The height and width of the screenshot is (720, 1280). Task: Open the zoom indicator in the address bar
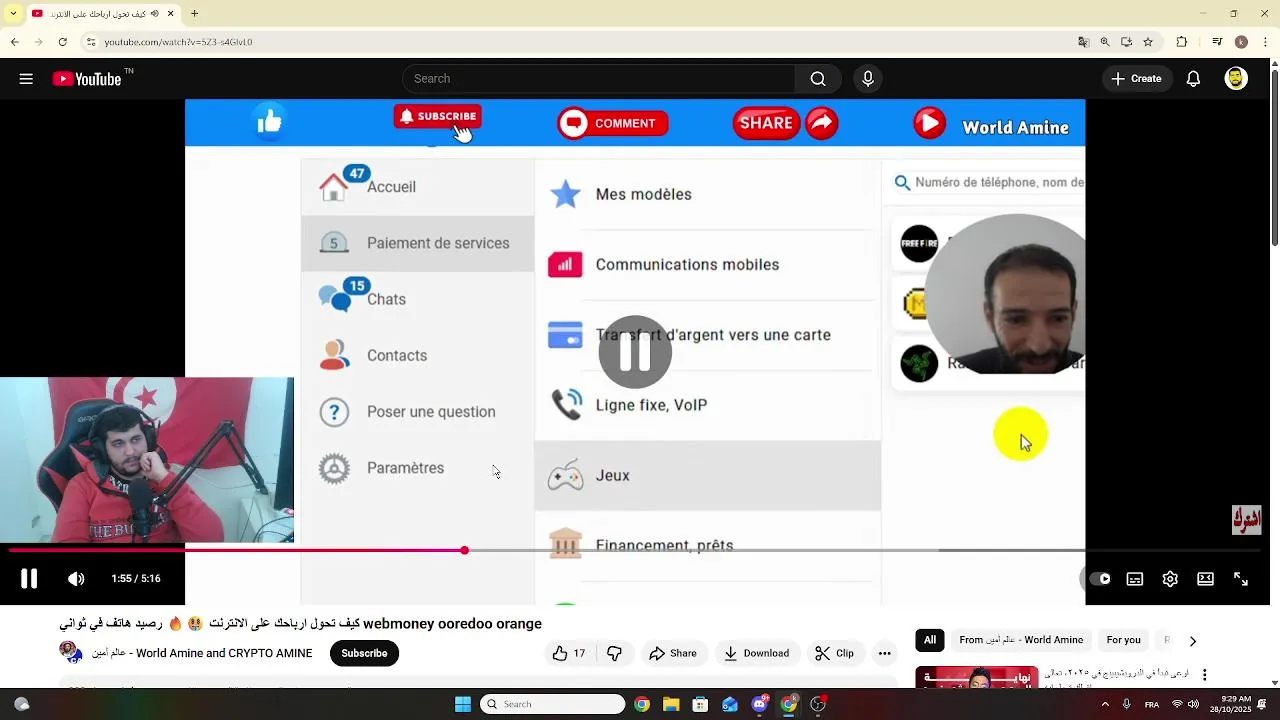click(x=1105, y=42)
